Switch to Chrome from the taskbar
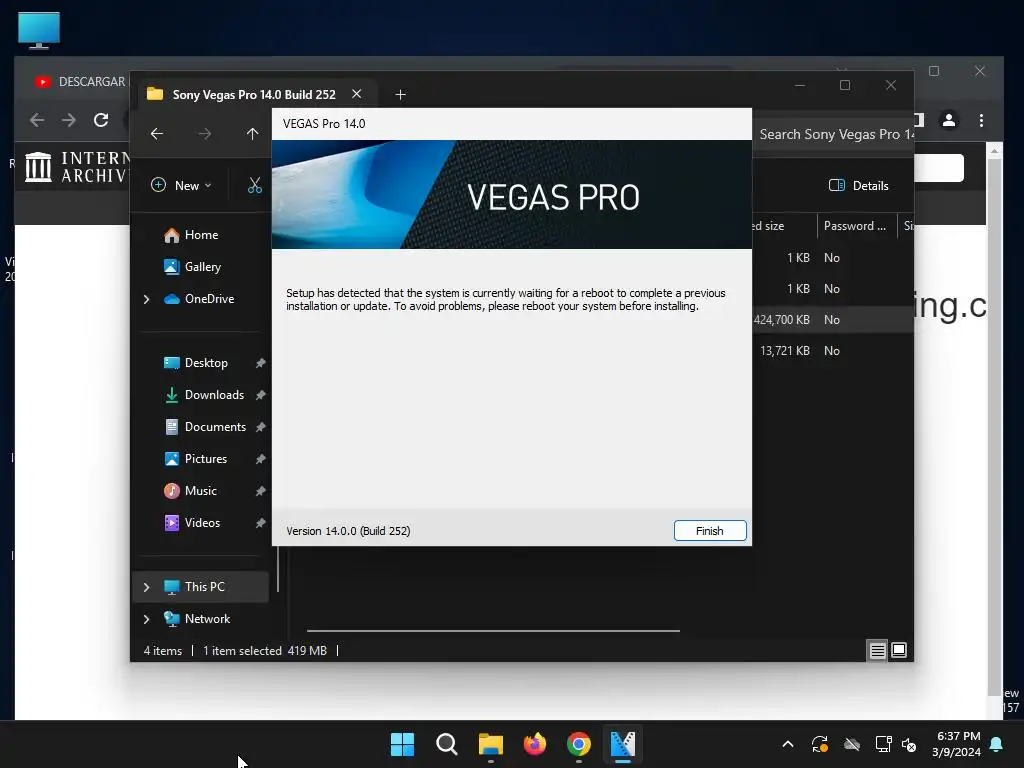 579,744
